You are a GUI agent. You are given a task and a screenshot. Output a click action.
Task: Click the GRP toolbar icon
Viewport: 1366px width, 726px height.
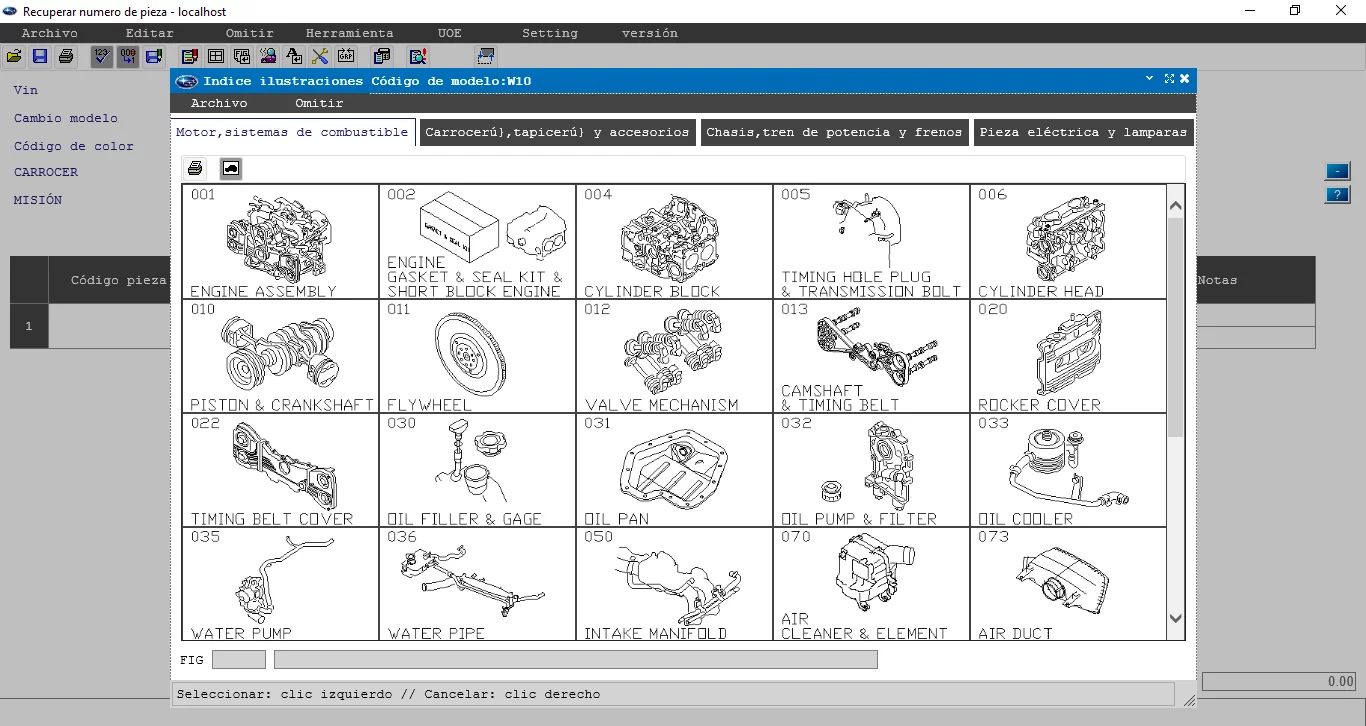346,57
